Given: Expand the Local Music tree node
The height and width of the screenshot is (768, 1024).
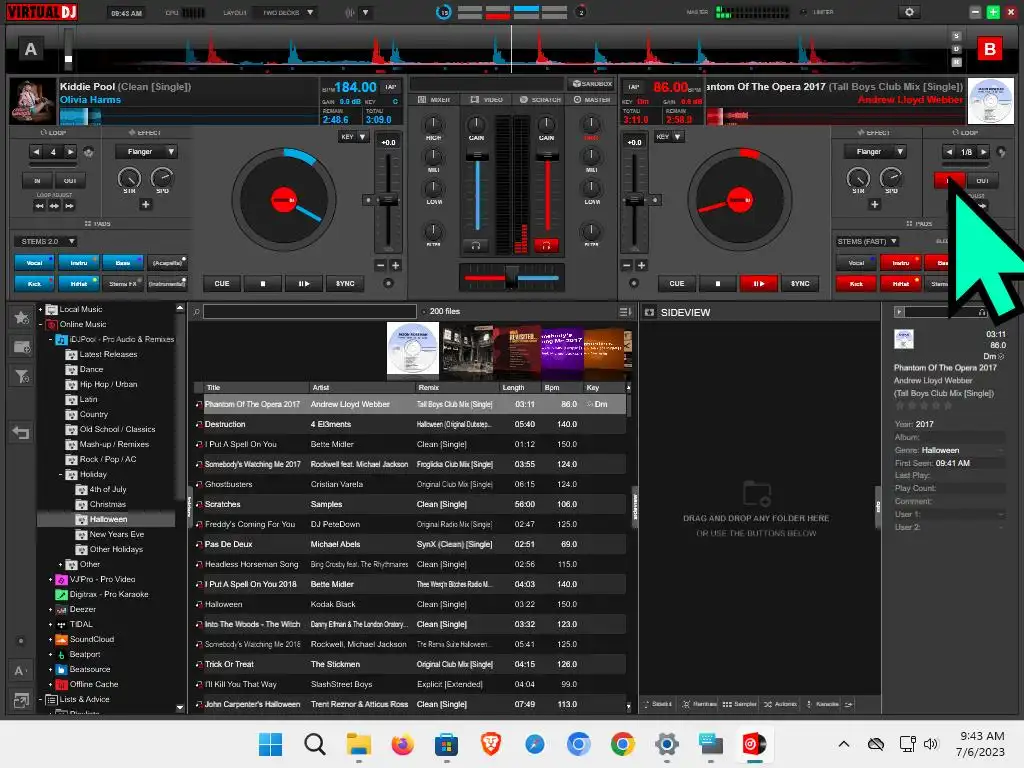Looking at the screenshot, I should [x=40, y=310].
